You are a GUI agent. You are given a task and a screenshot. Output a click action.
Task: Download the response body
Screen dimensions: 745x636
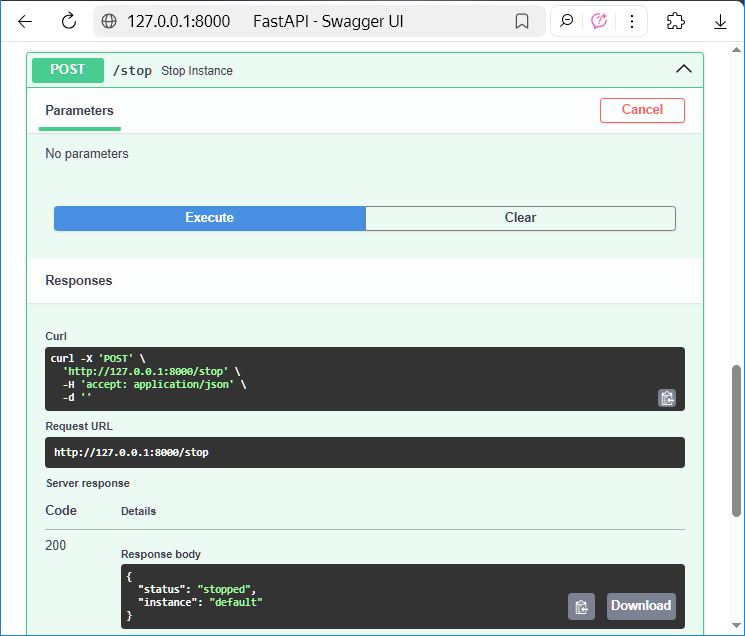point(641,606)
